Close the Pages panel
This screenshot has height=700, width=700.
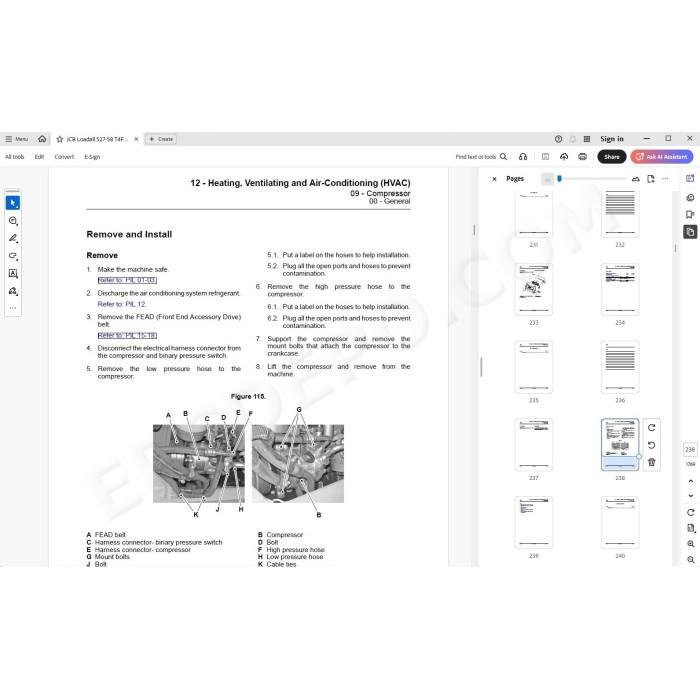[494, 179]
